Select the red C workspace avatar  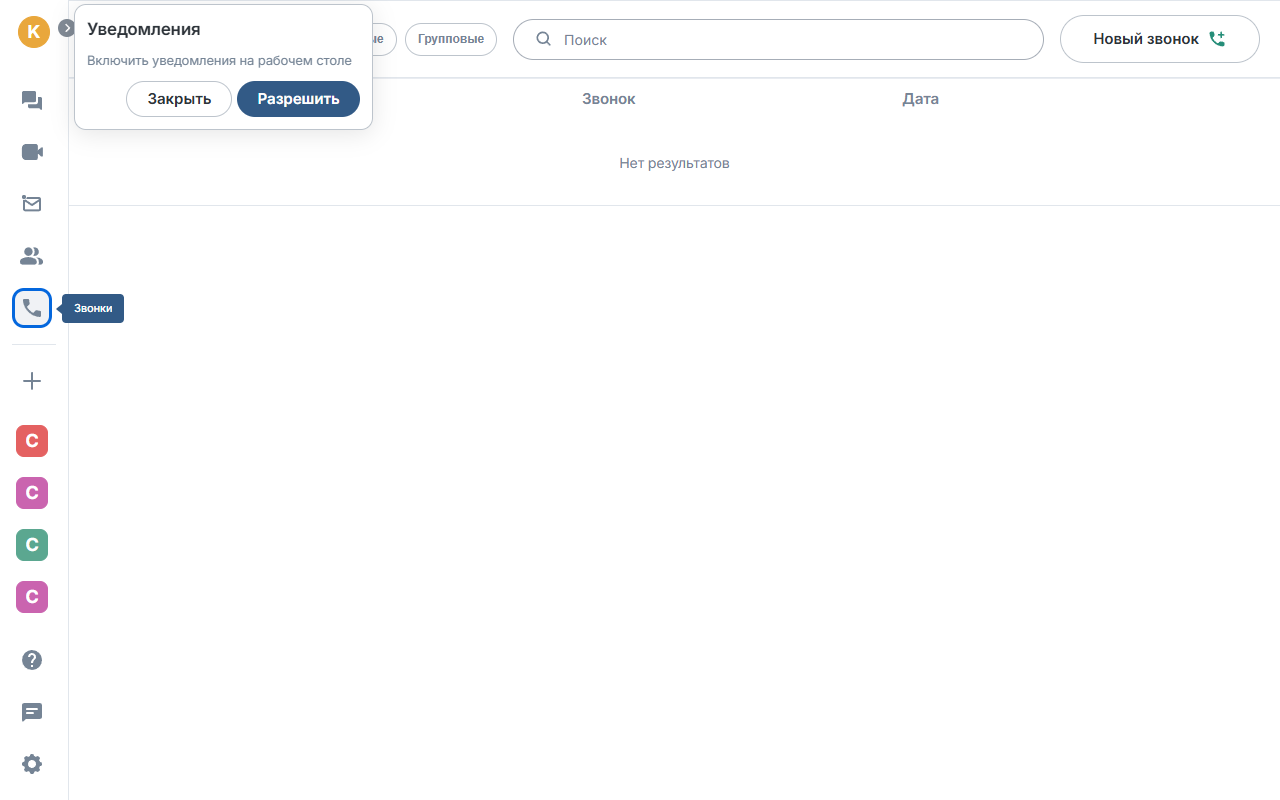tap(32, 441)
